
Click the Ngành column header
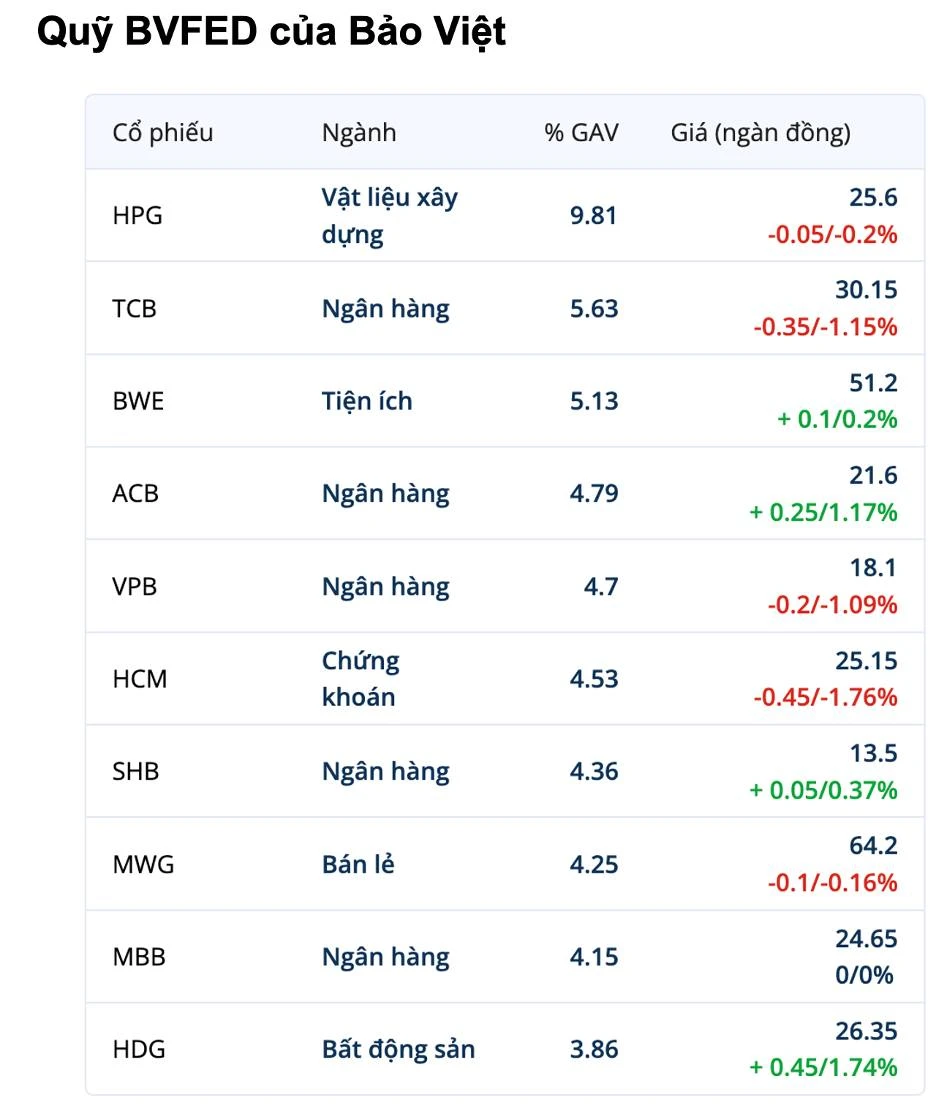point(358,132)
